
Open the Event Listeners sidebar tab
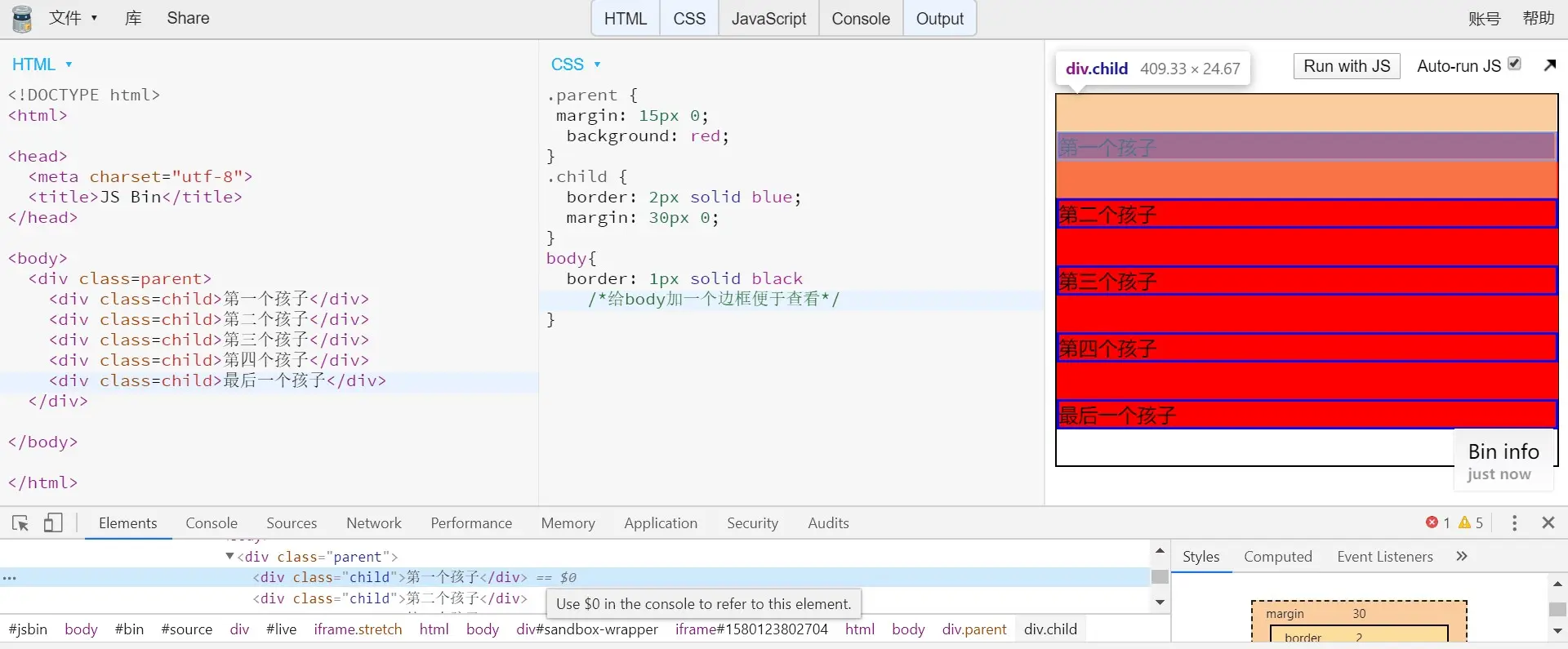(1385, 557)
